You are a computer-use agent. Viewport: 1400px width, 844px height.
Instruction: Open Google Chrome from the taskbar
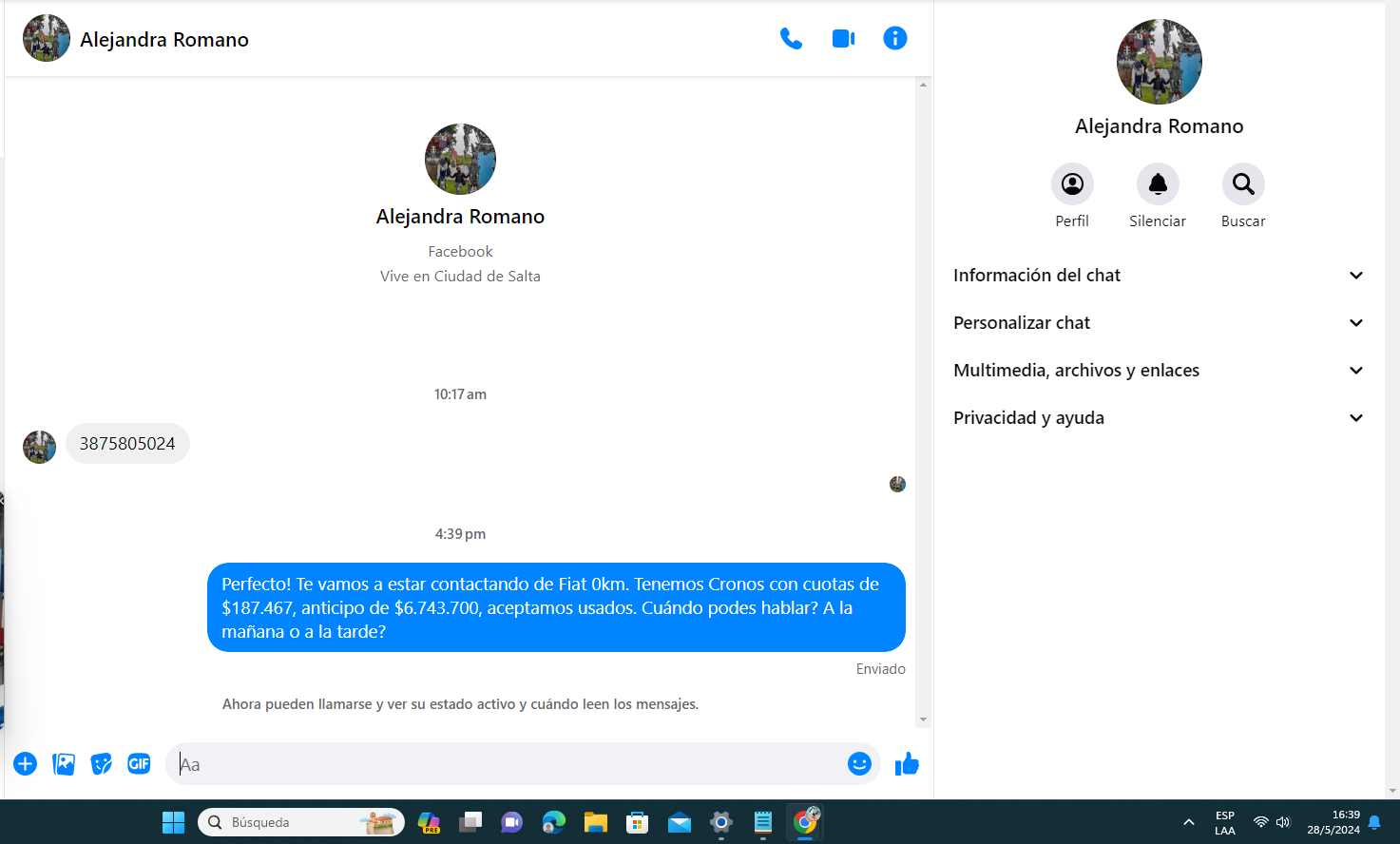(x=805, y=822)
